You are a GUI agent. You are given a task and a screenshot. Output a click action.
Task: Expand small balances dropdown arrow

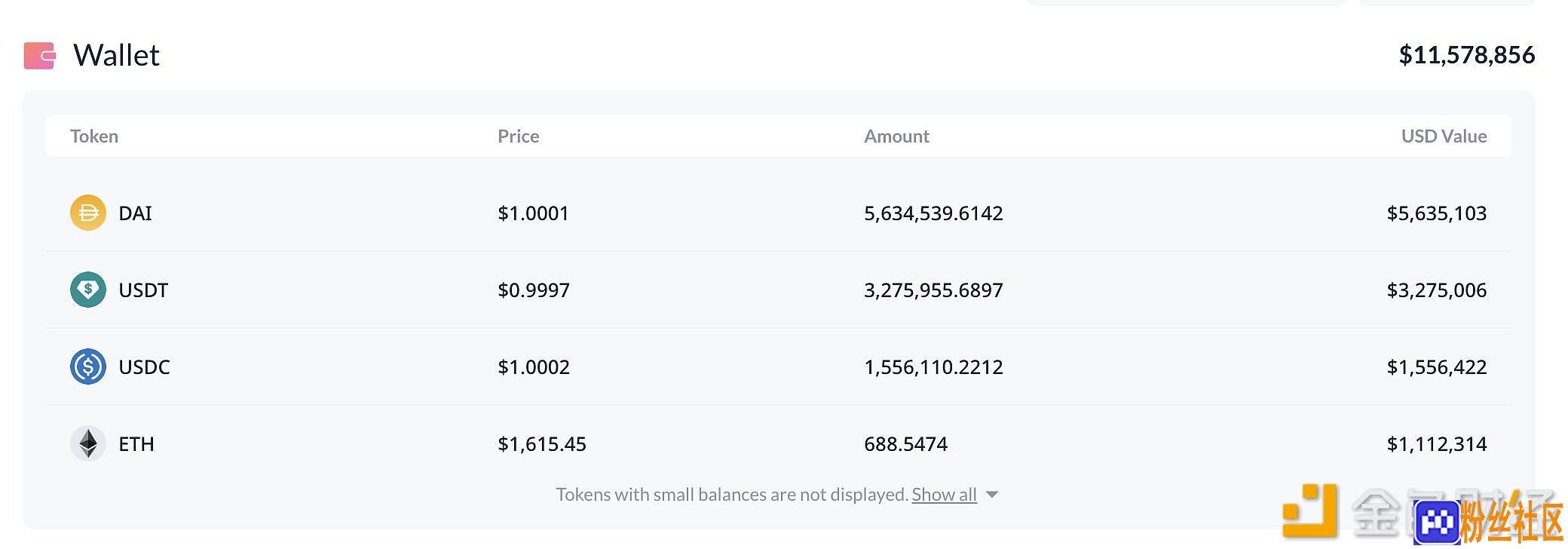coord(992,495)
